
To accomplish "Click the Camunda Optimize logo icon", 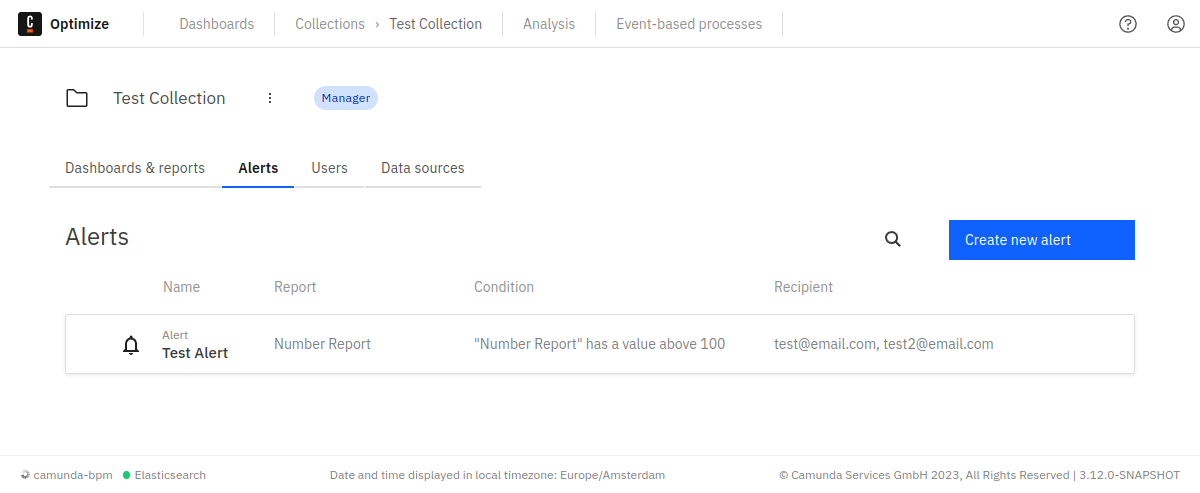I will 30,24.
